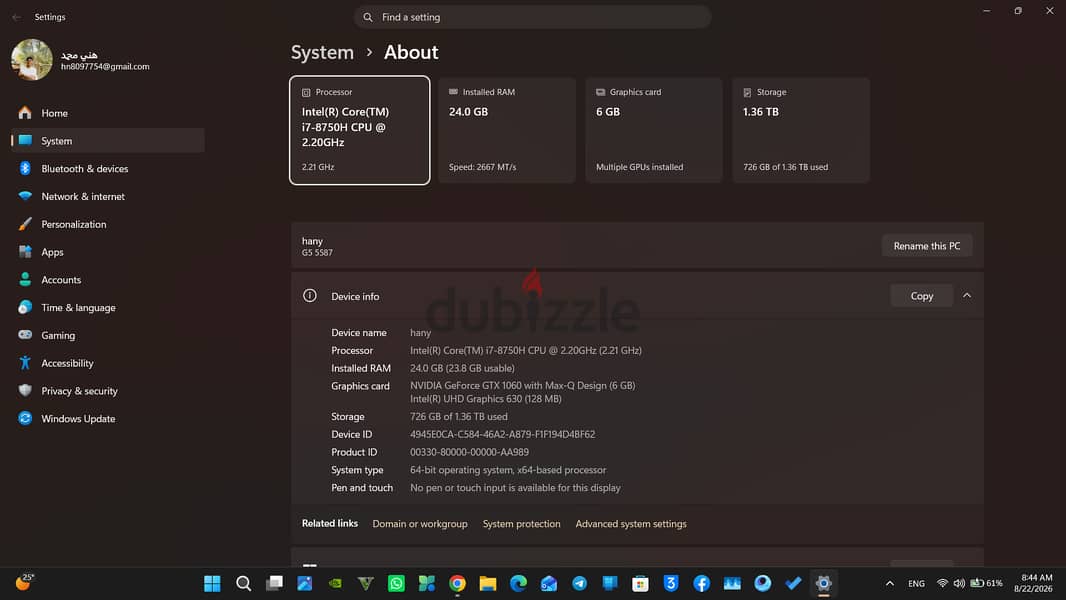
Task: Open Google Chrome from the taskbar
Action: pos(458,583)
